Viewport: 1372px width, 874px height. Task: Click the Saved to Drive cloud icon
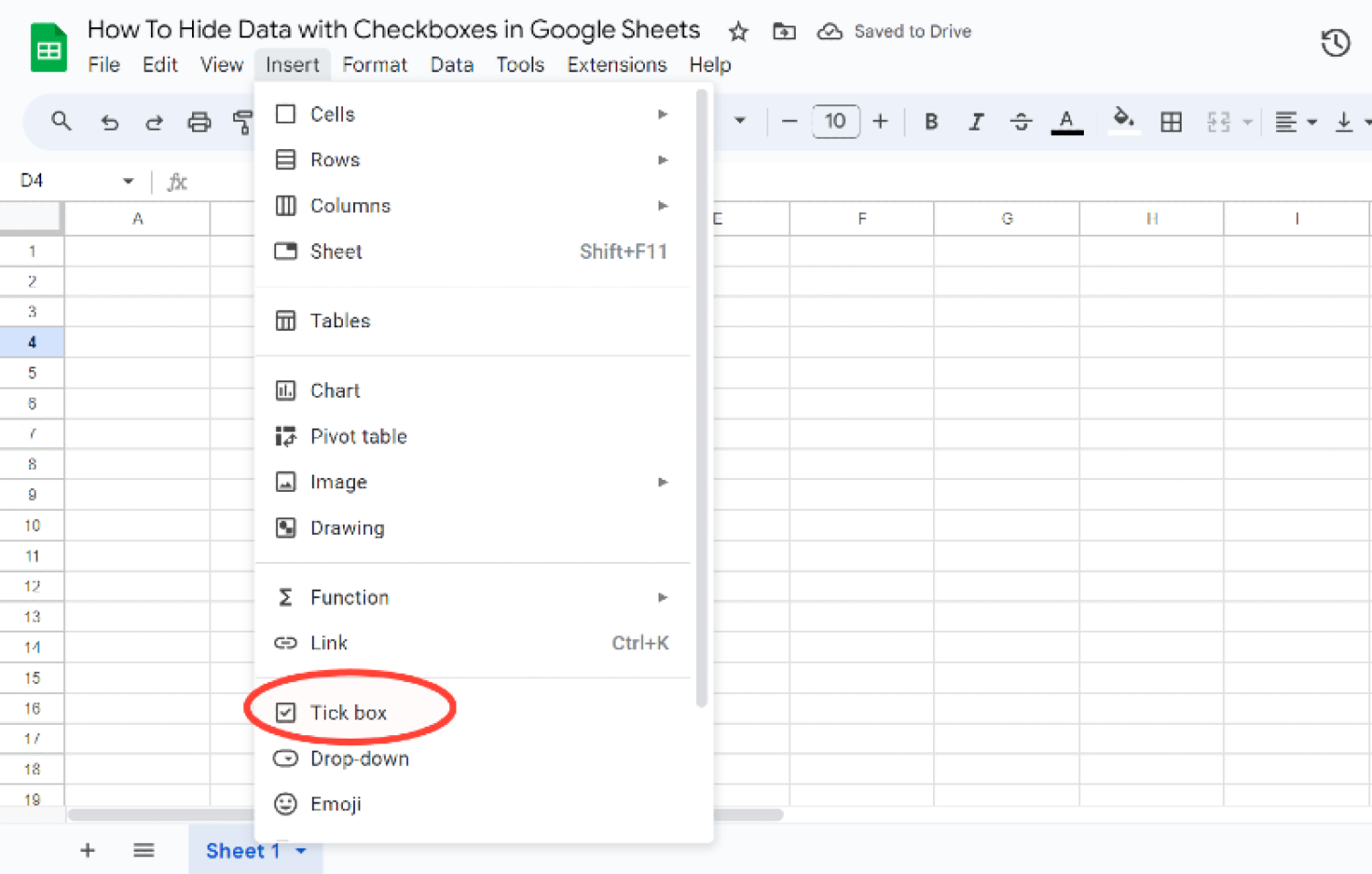(x=830, y=32)
